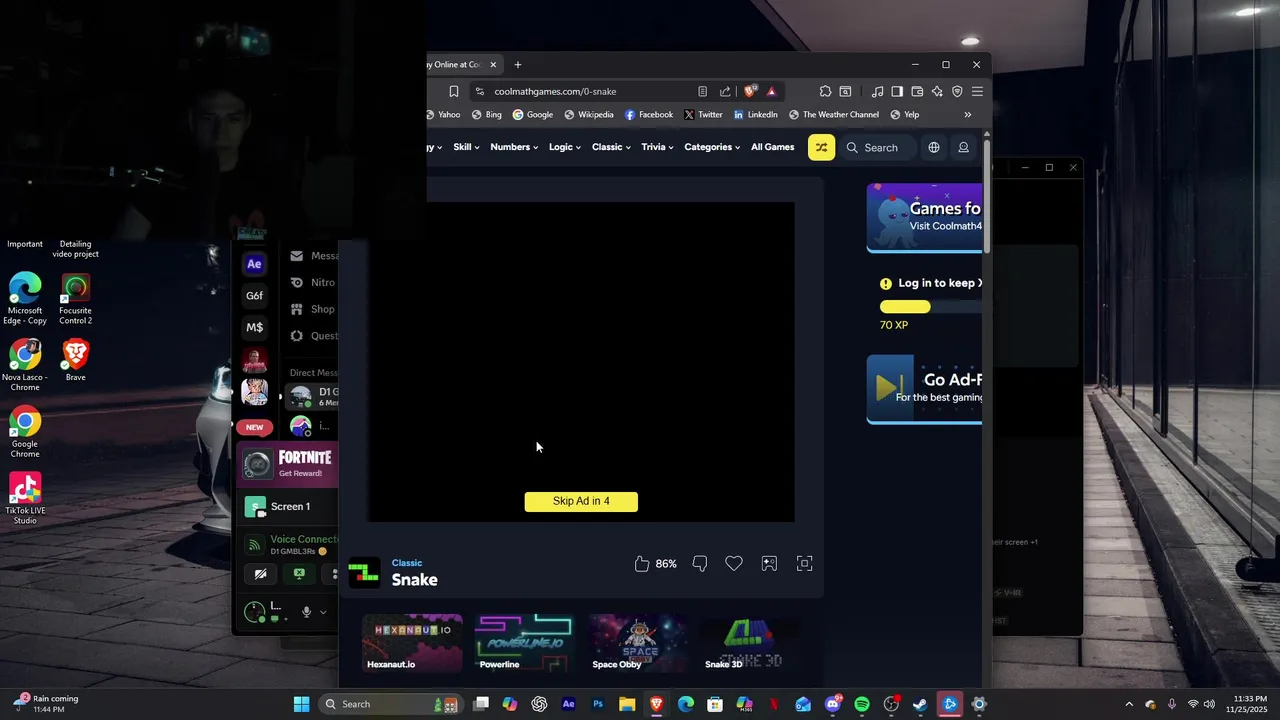Toggle fullscreen for the Snake game
1280x720 pixels.
(804, 564)
